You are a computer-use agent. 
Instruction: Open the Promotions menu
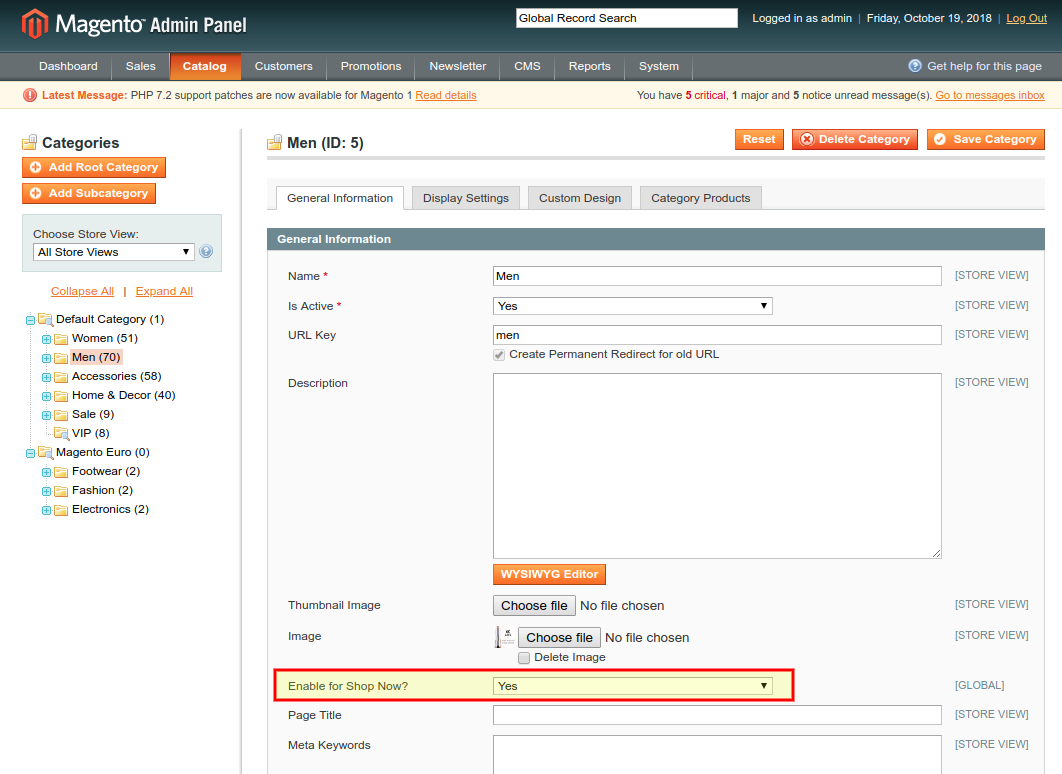tap(371, 66)
